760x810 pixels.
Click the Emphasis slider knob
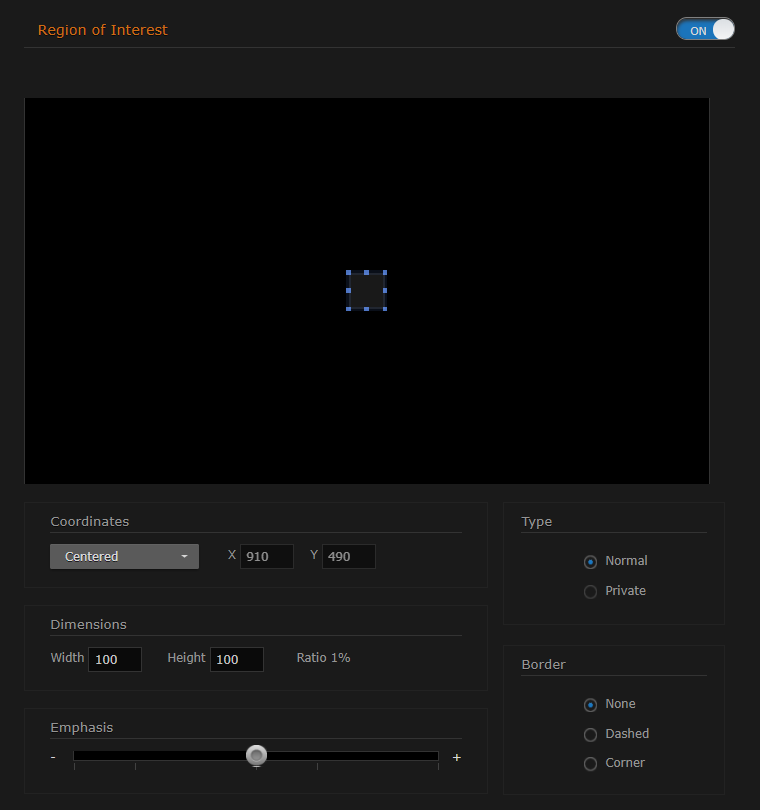point(257,755)
